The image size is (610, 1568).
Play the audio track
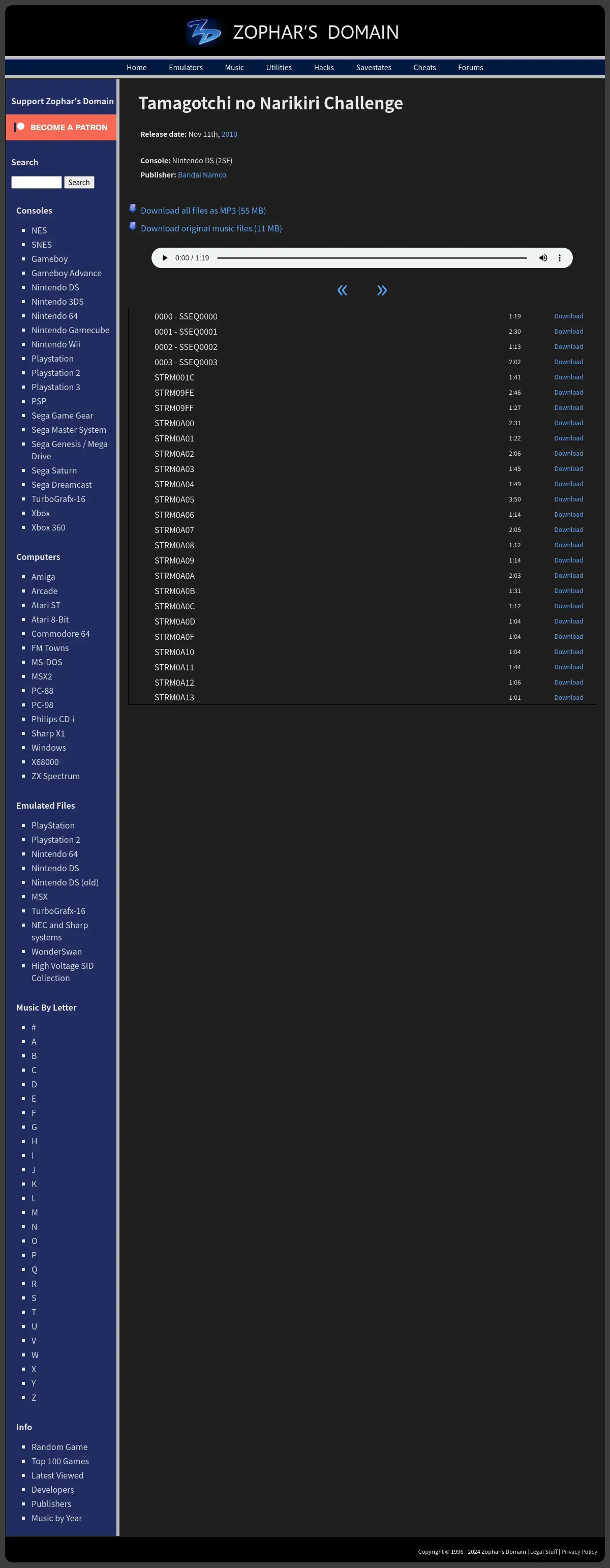[x=165, y=258]
